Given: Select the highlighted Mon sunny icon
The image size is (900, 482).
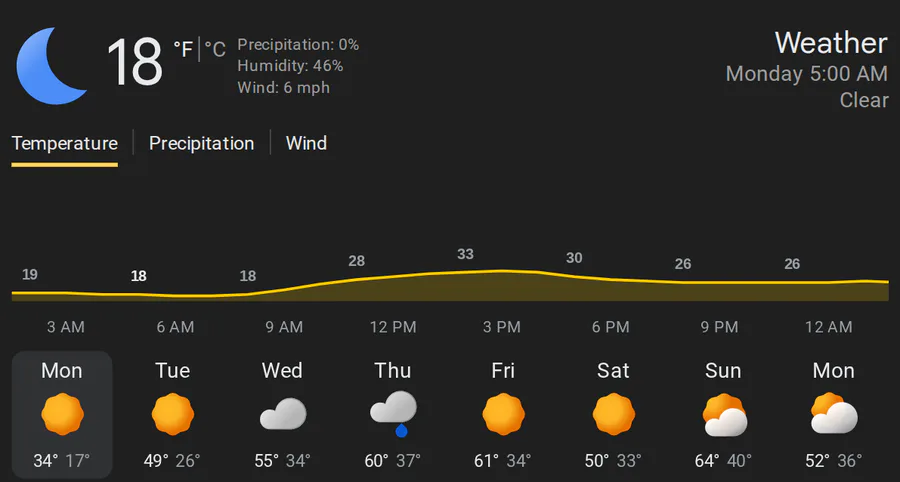Looking at the screenshot, I should click(62, 413).
